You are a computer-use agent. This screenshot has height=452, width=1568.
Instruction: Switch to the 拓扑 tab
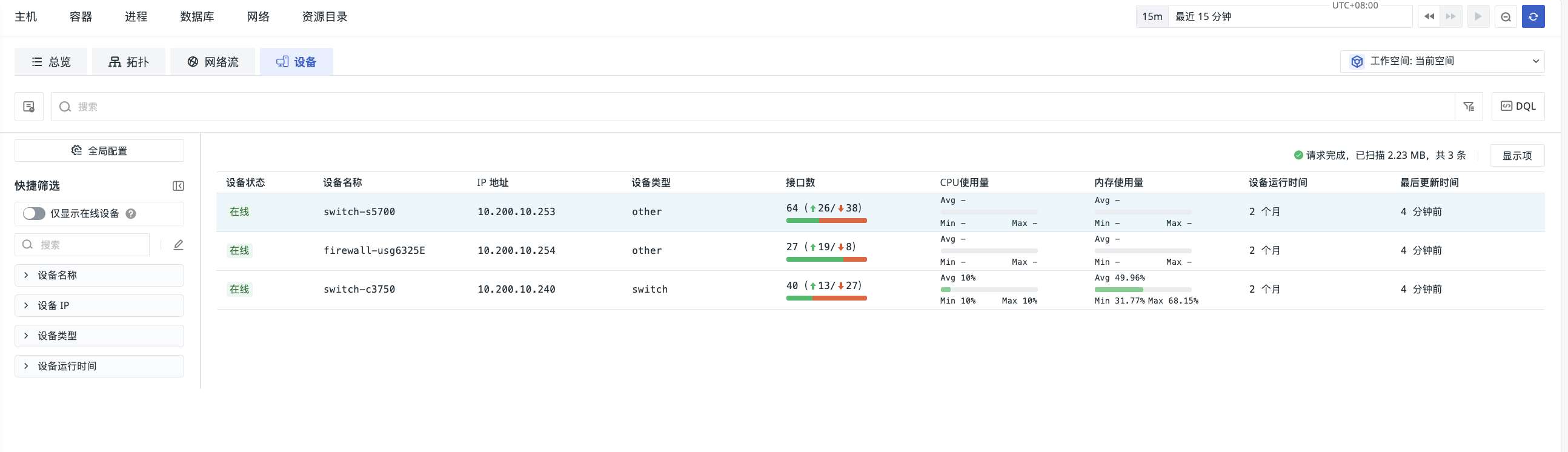click(x=128, y=61)
